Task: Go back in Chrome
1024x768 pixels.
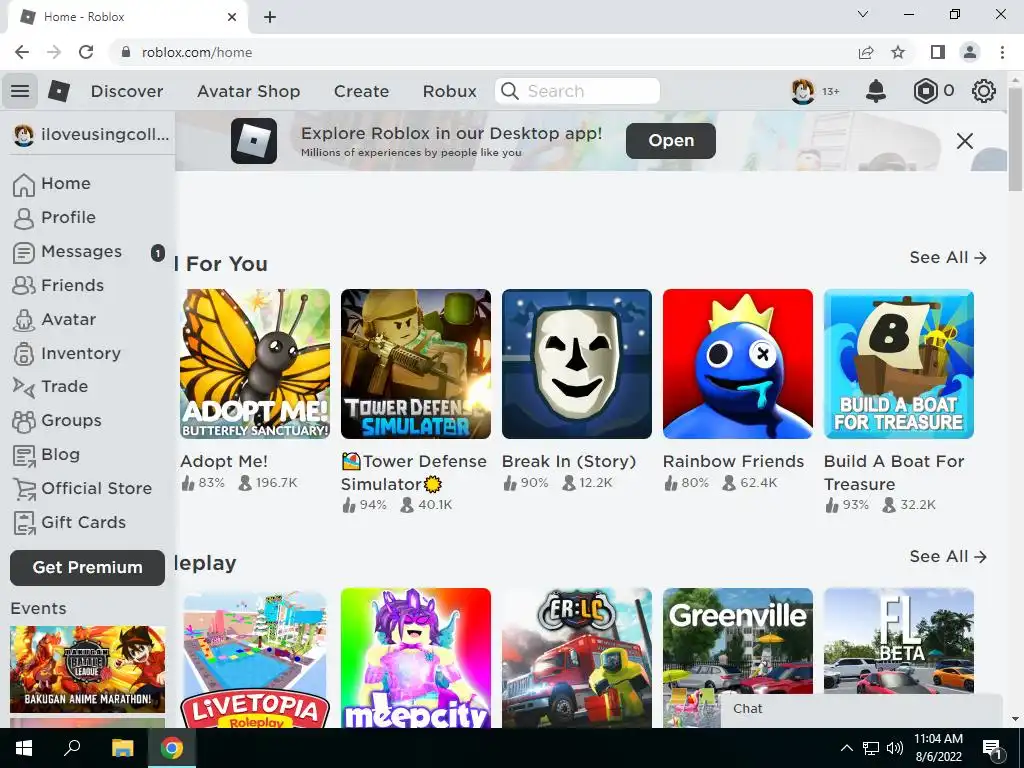Action: point(22,52)
